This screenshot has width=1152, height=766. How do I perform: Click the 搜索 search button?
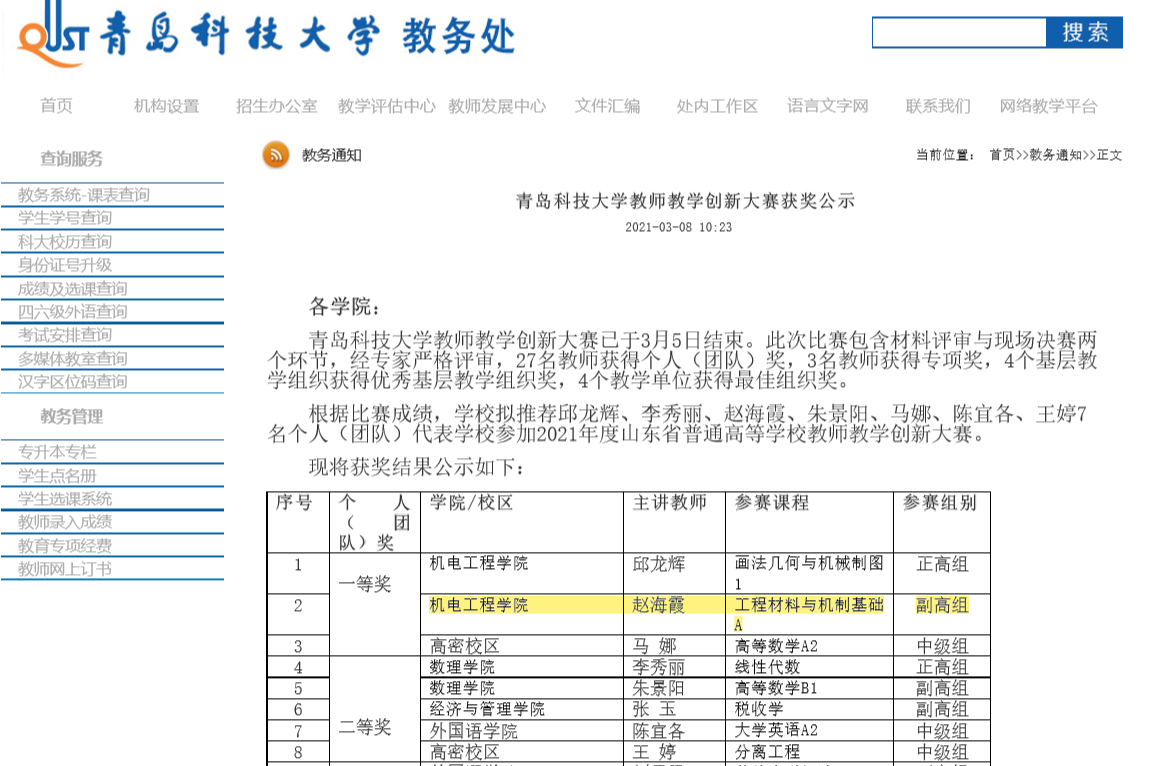tap(1084, 32)
